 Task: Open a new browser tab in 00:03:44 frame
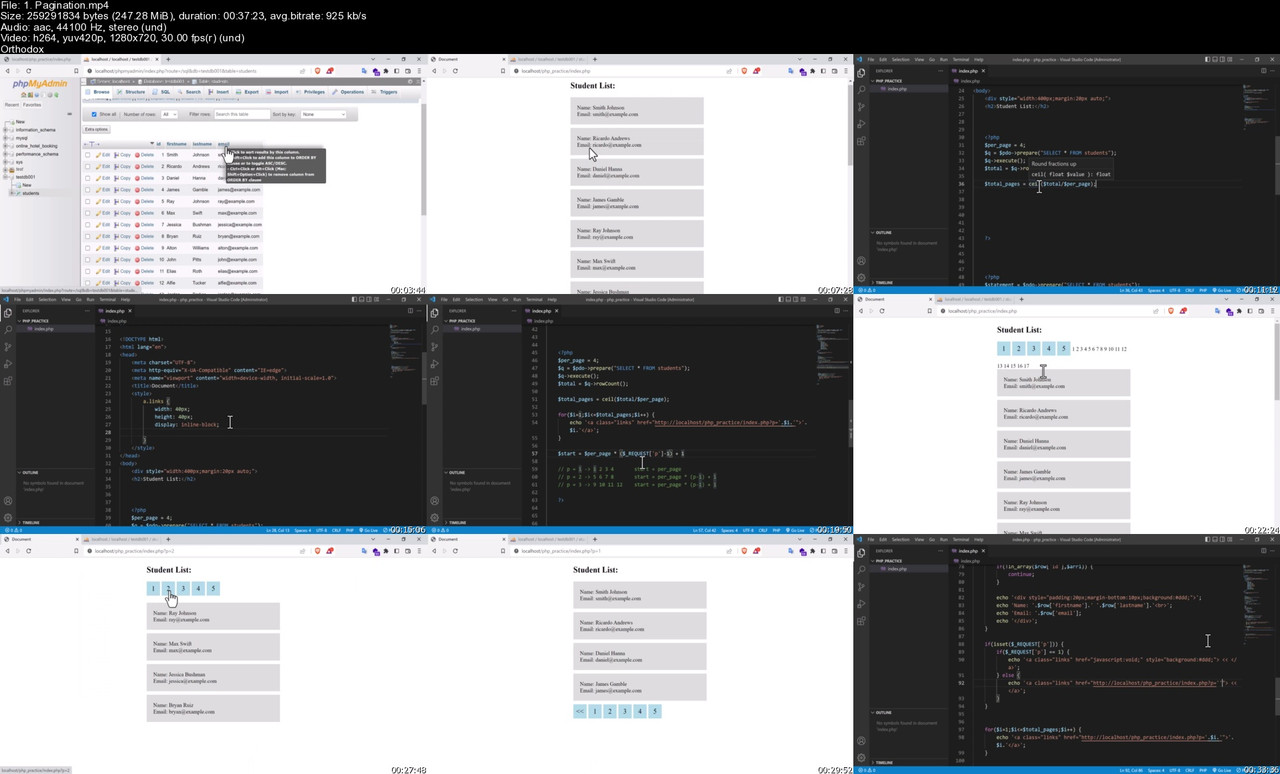coord(168,59)
